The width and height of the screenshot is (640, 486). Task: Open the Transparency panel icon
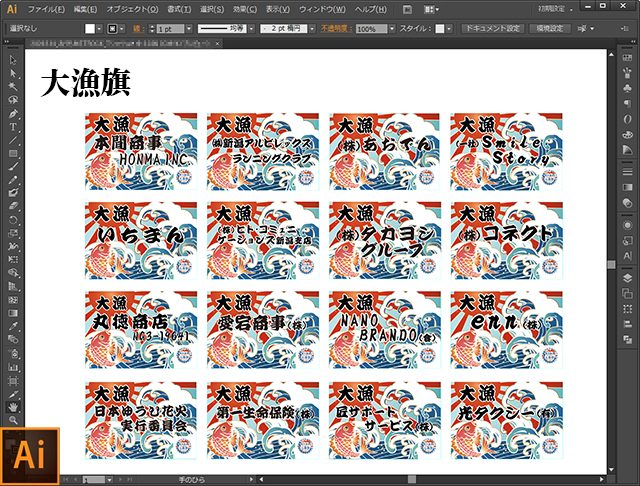coord(627,203)
